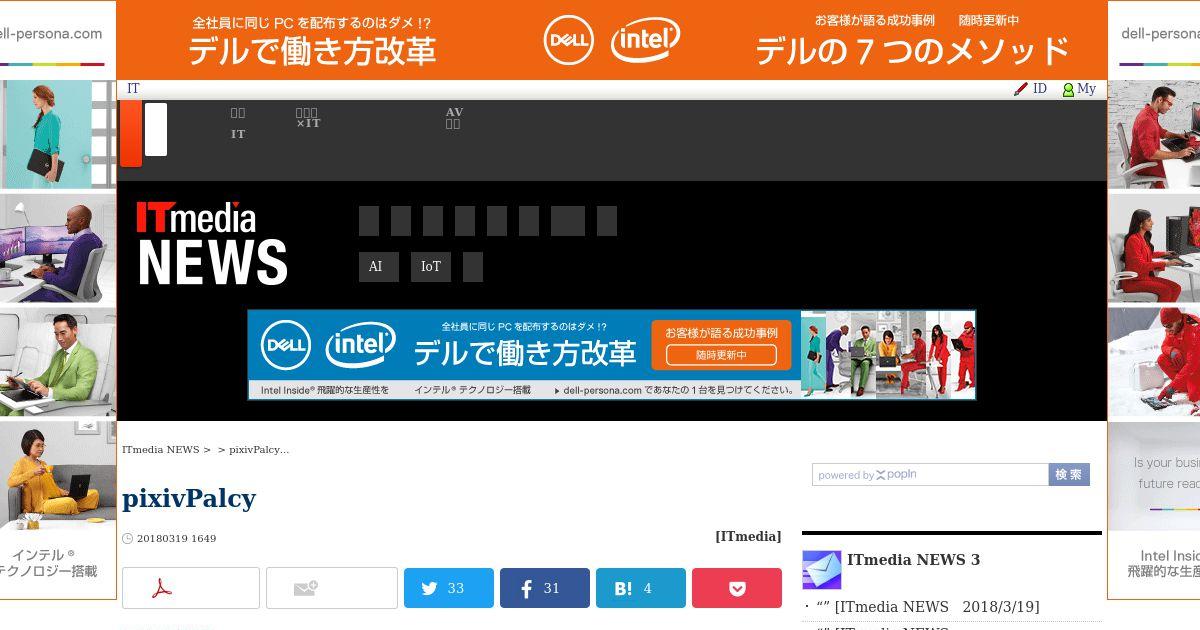The image size is (1200, 630).
Task: Click the wide blank tab in the category row
Action: pos(568,221)
